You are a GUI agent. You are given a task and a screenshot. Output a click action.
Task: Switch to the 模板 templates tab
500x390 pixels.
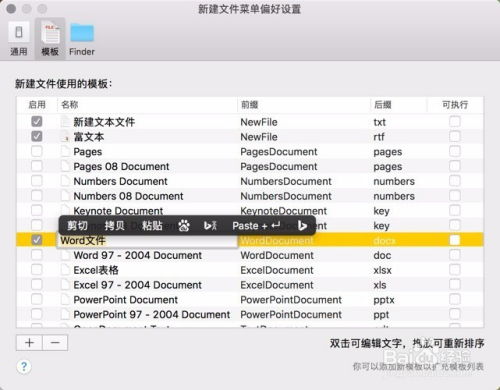coord(50,39)
